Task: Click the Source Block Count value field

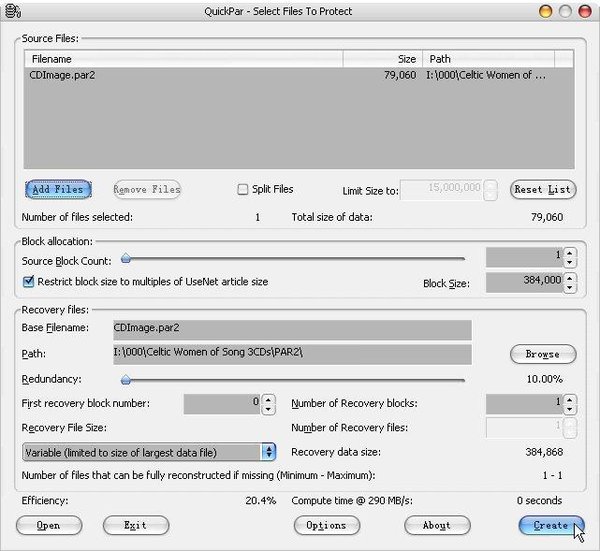Action: tap(524, 257)
